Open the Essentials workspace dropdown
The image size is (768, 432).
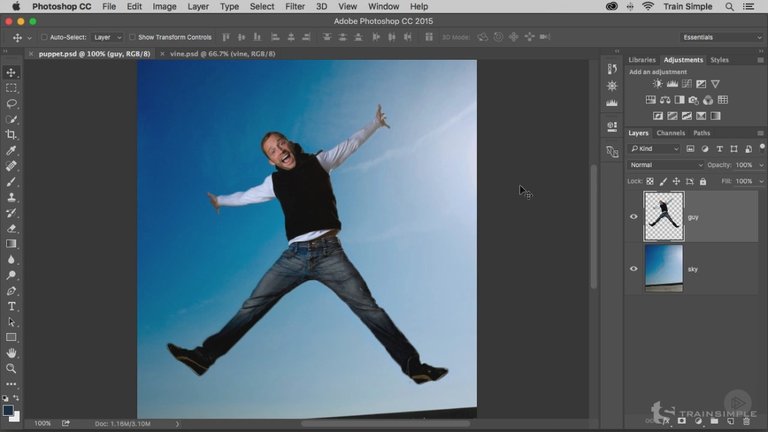pos(723,37)
